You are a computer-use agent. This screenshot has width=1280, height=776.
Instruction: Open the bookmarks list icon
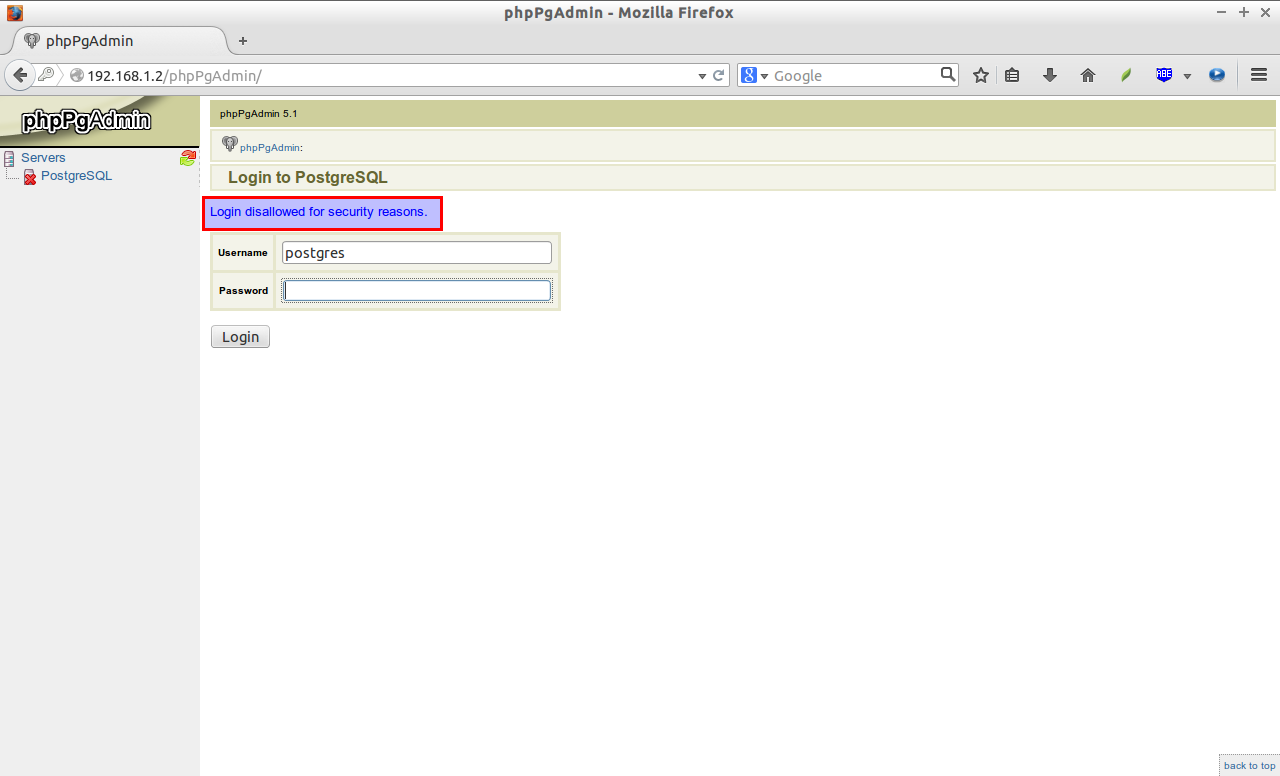coord(1012,75)
